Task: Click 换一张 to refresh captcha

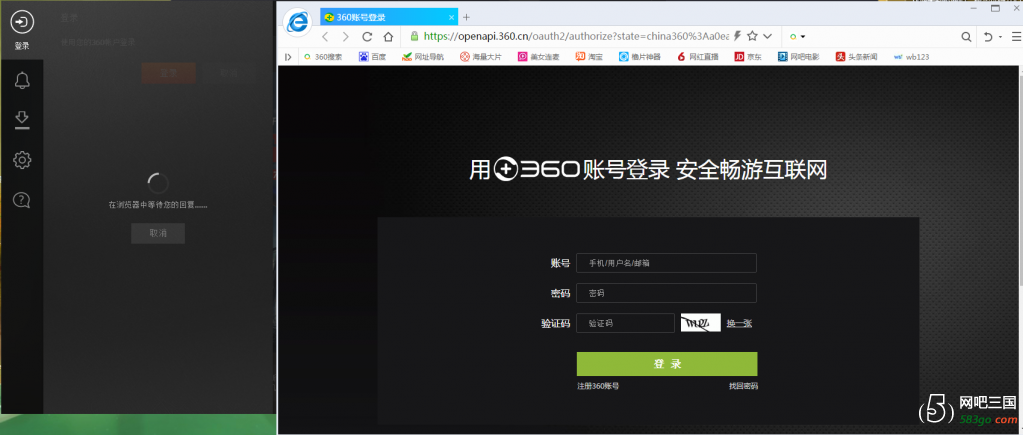Action: [739, 323]
